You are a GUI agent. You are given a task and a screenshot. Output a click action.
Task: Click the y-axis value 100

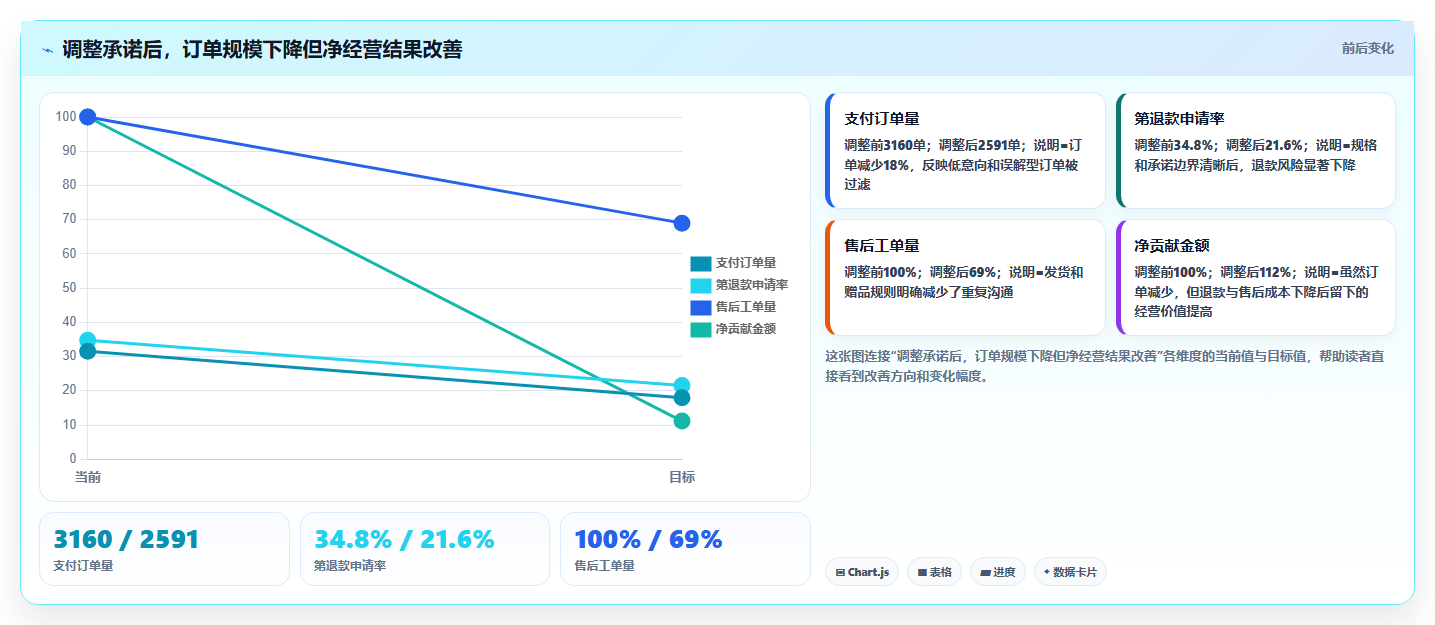[66, 117]
